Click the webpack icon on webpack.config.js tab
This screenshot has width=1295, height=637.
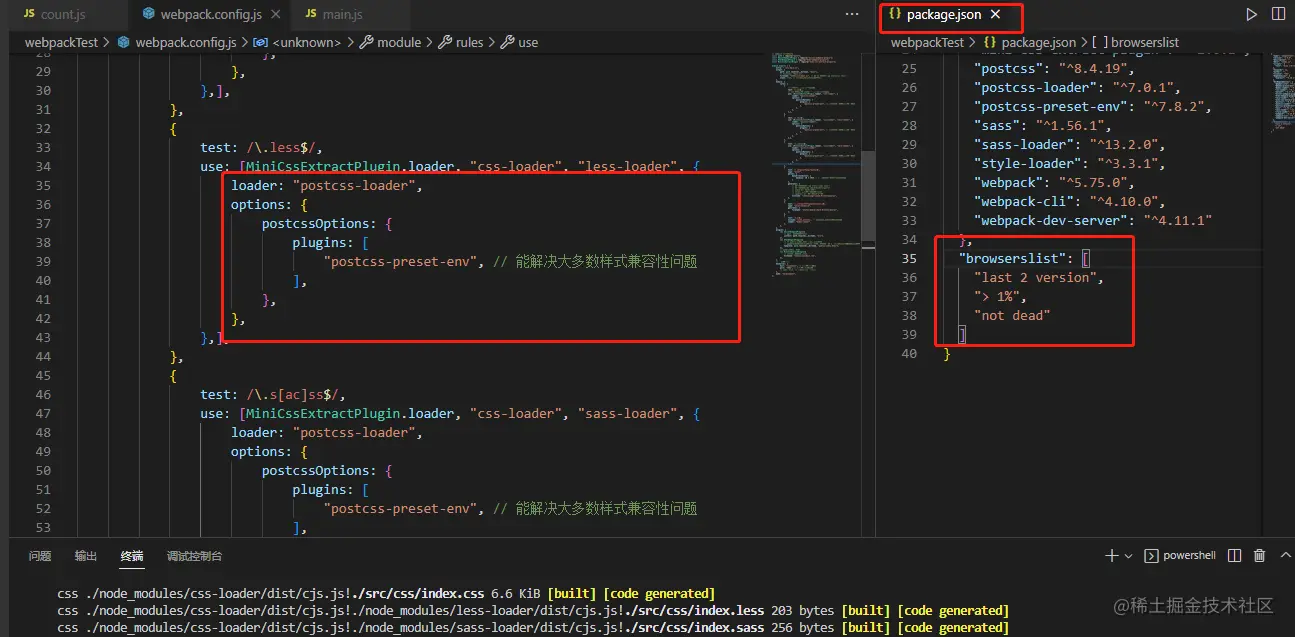pos(149,15)
